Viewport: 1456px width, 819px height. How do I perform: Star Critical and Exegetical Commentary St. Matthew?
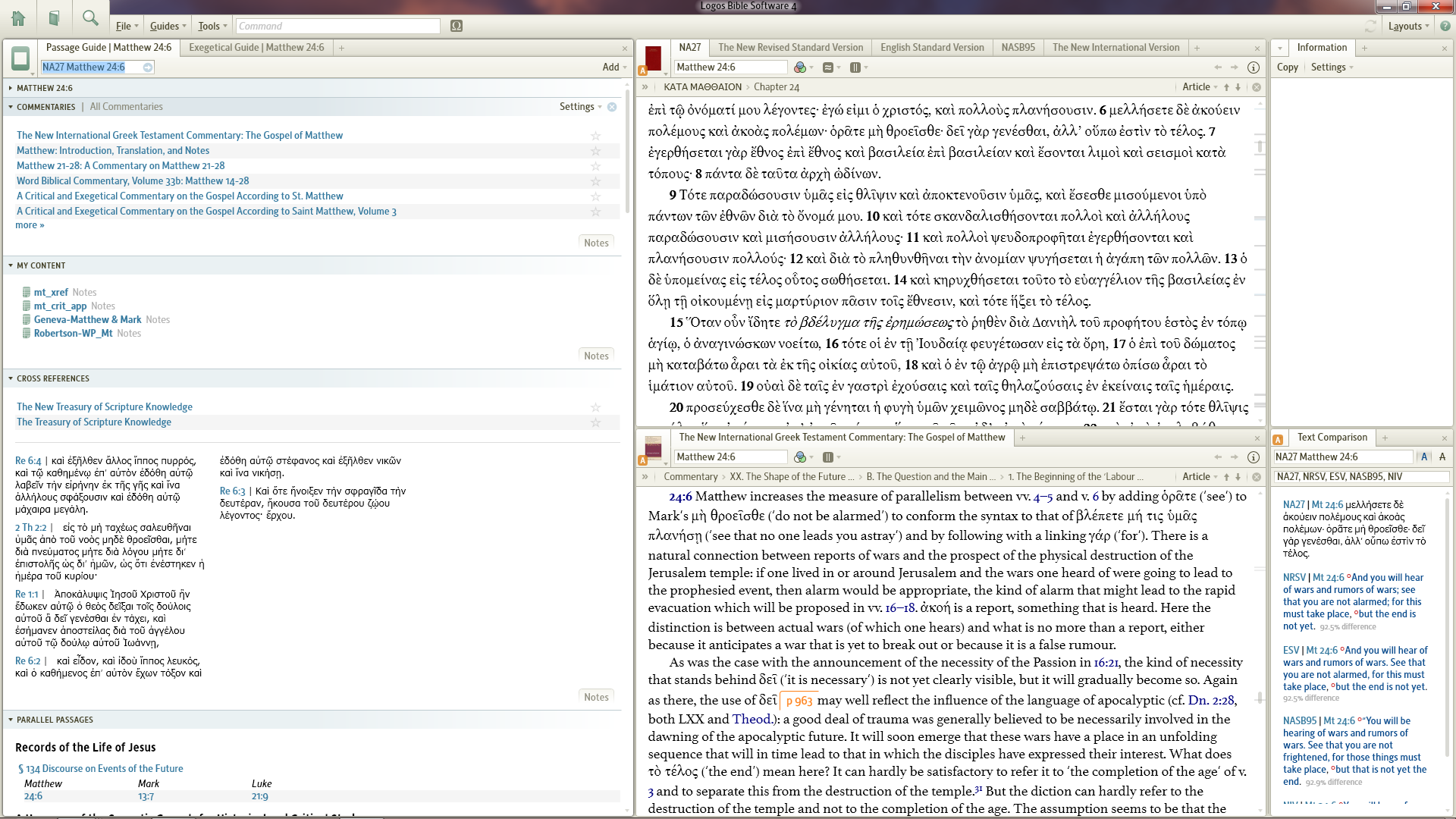tap(595, 196)
